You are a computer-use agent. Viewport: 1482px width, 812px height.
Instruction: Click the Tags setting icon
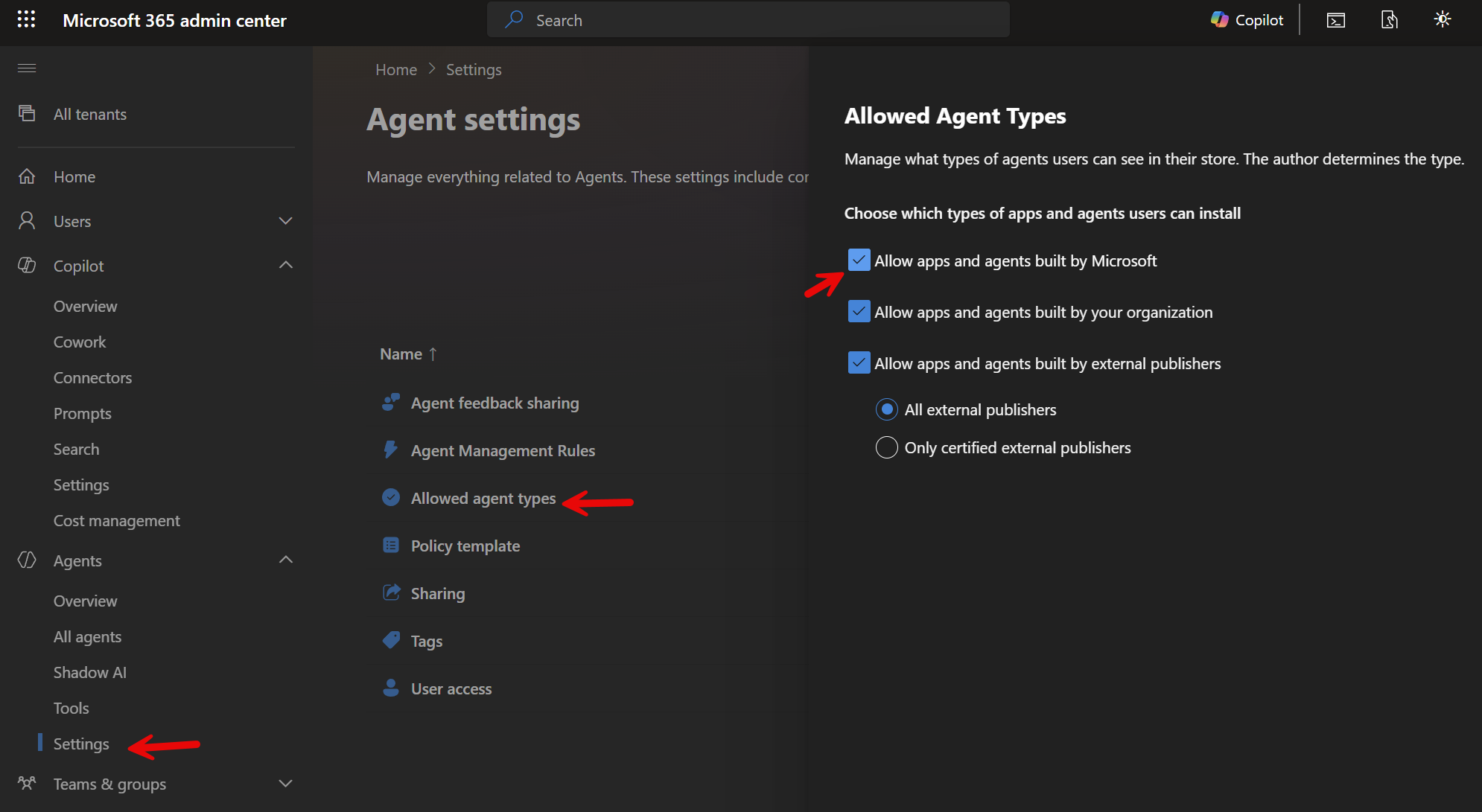coord(391,641)
